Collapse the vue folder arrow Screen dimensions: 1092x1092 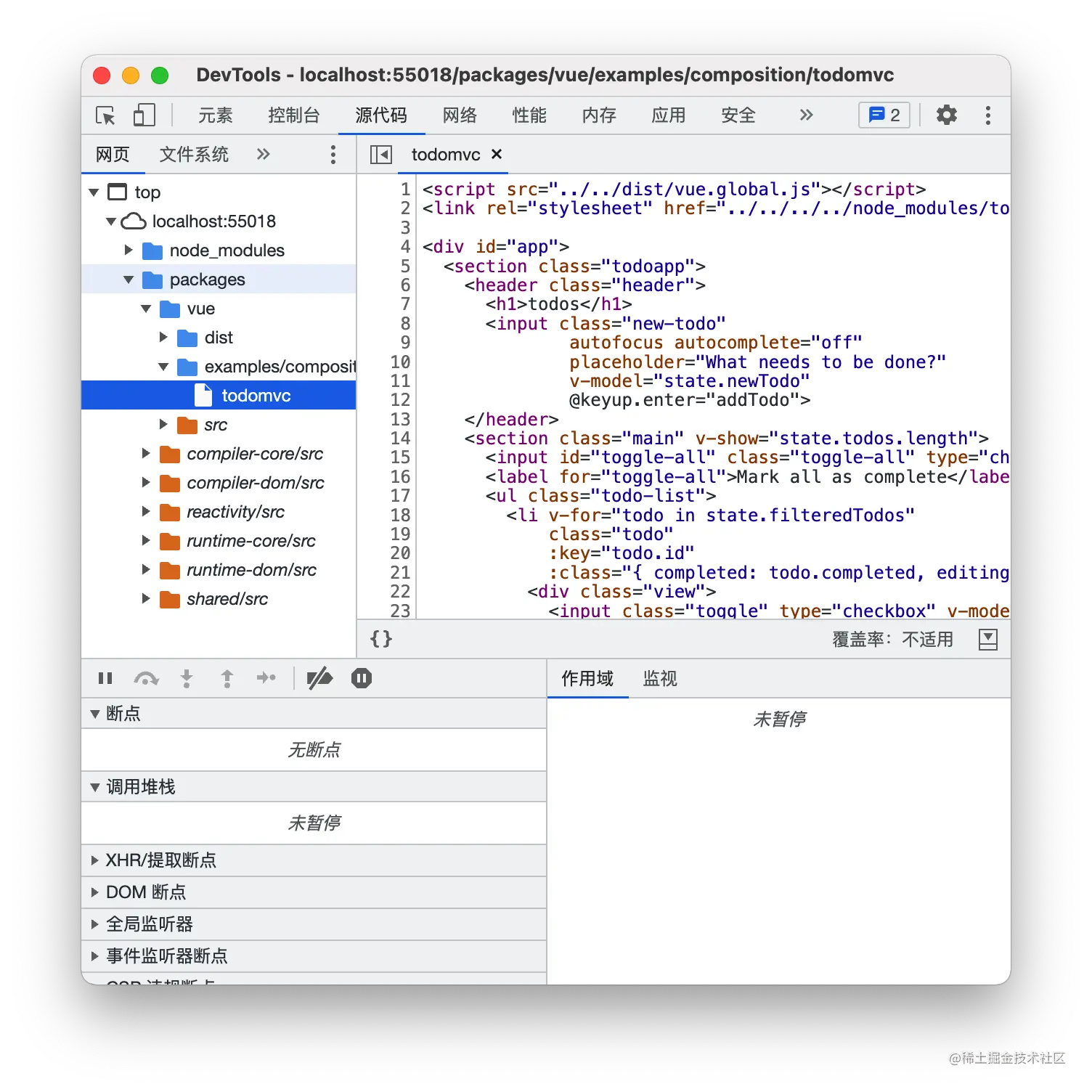pyautogui.click(x=146, y=309)
